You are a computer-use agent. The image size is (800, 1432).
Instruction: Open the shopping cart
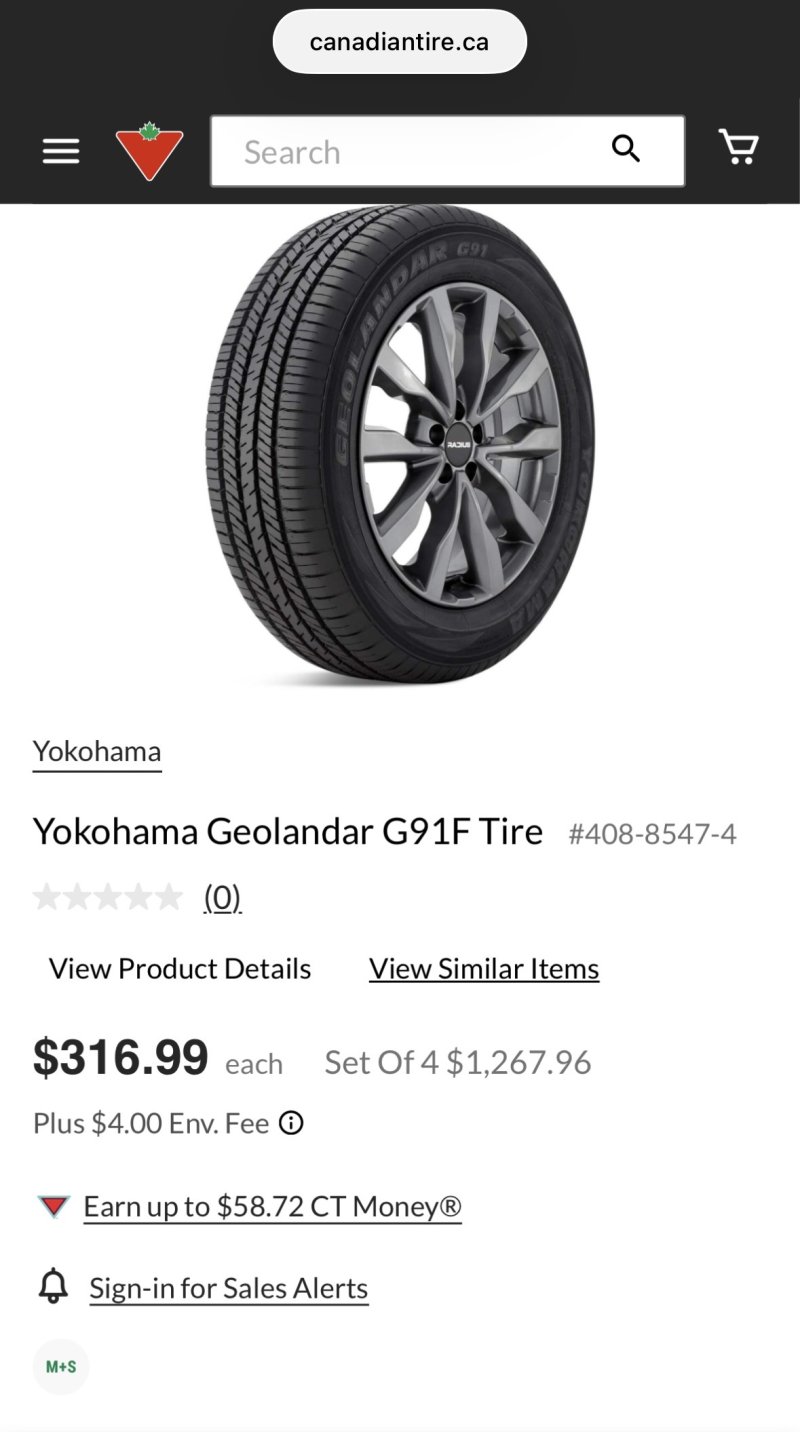739,148
